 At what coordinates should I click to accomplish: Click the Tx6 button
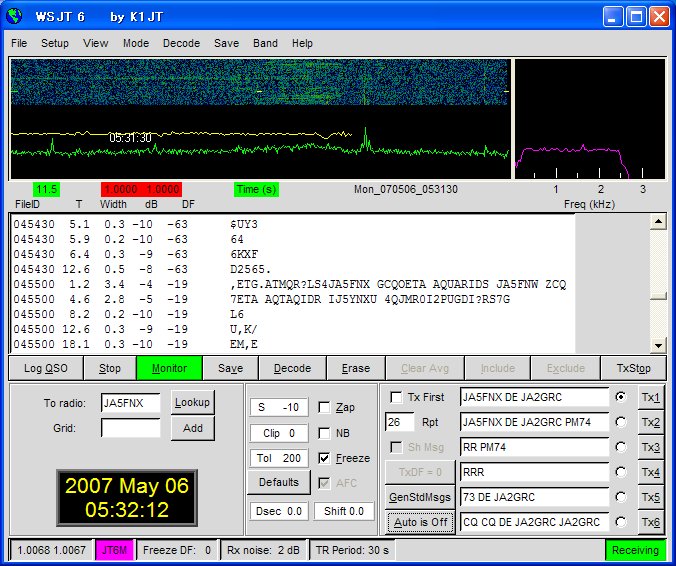(651, 522)
